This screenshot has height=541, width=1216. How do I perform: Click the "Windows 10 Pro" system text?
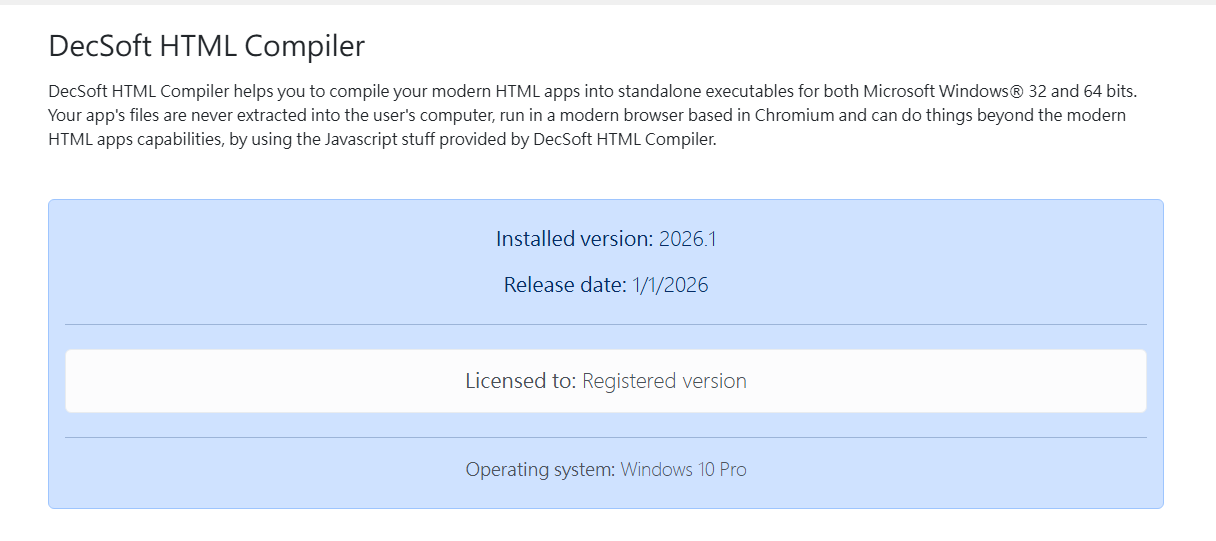683,469
